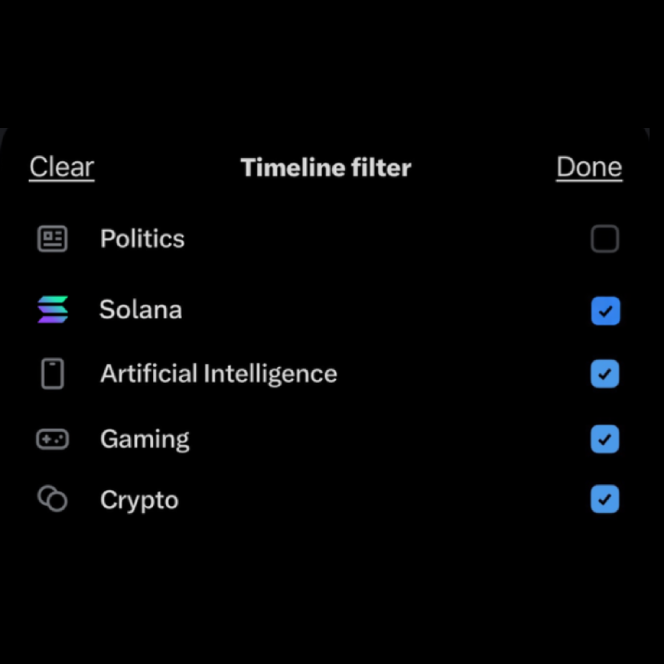
Task: Choose the Artificial Intelligence topic label
Action: point(218,374)
